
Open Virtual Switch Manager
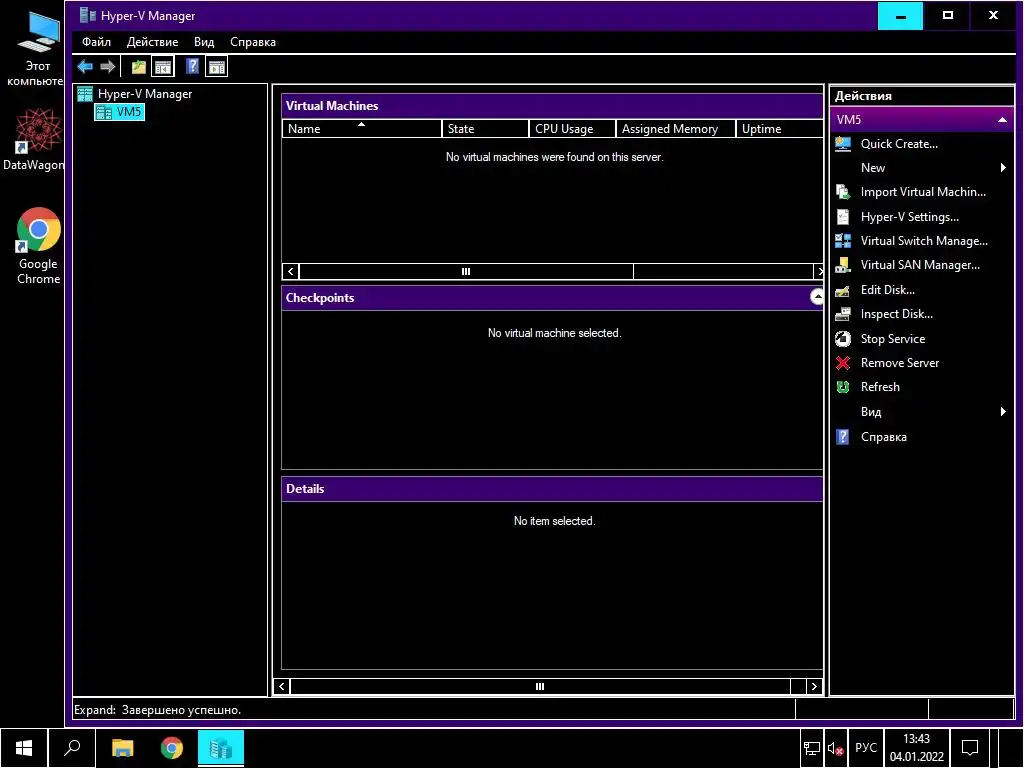pos(923,241)
